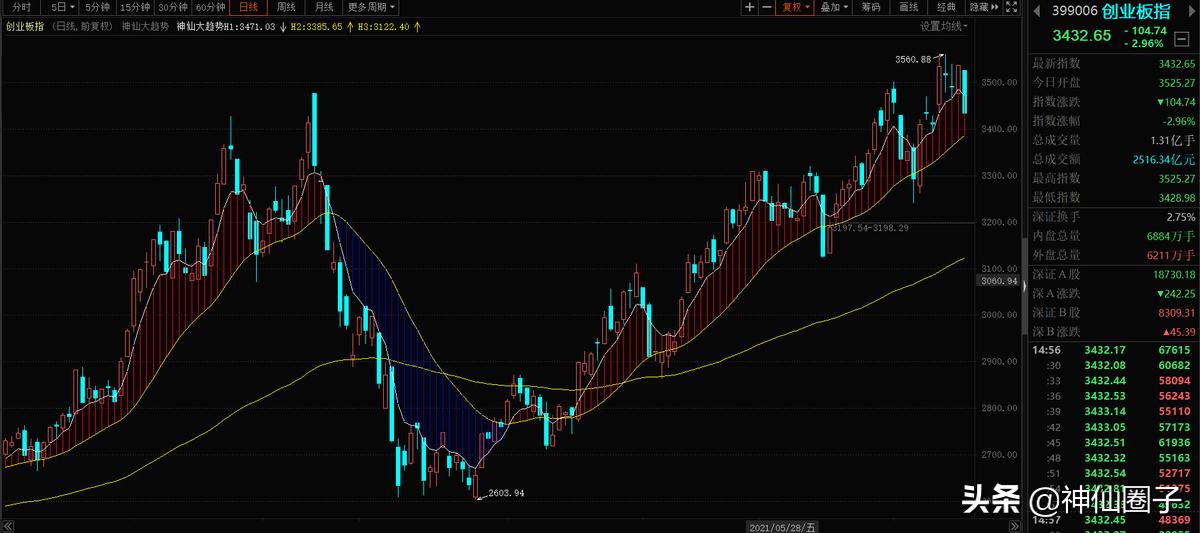Image resolution: width=1200 pixels, height=533 pixels.
Task: Switch to 周线 weekly chart
Action: (x=284, y=8)
